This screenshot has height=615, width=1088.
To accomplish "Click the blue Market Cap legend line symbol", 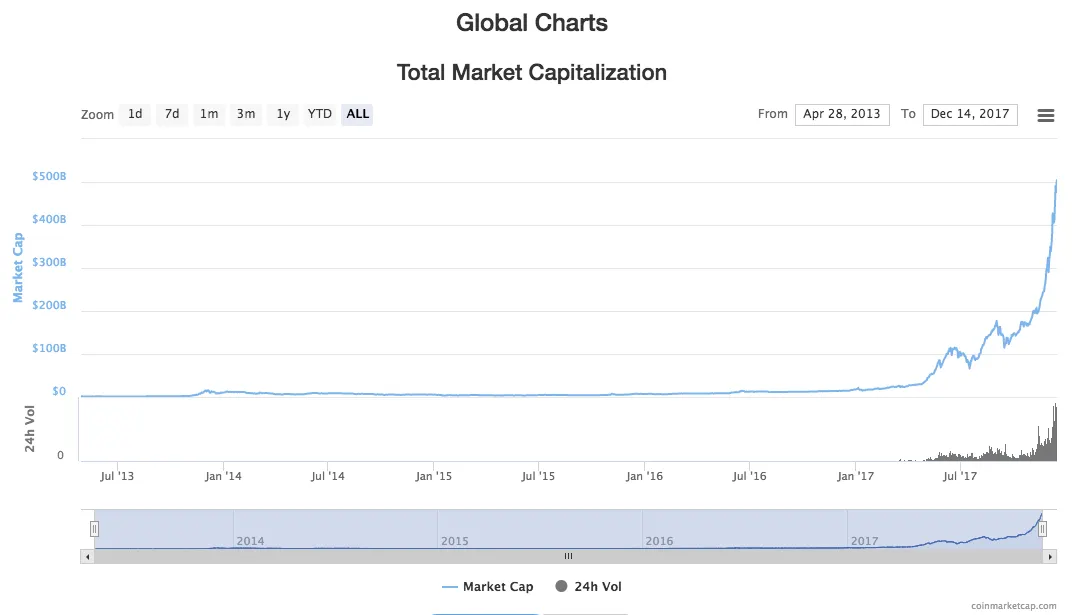I will (x=450, y=586).
